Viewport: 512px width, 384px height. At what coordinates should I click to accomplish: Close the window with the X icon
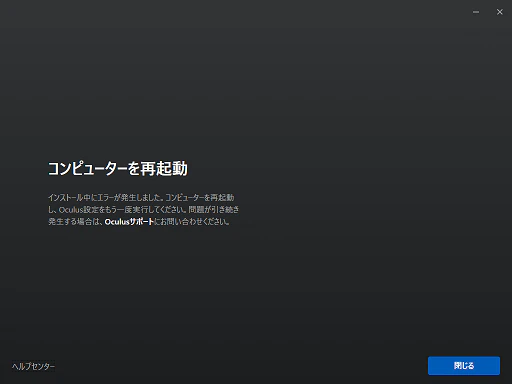(x=500, y=12)
